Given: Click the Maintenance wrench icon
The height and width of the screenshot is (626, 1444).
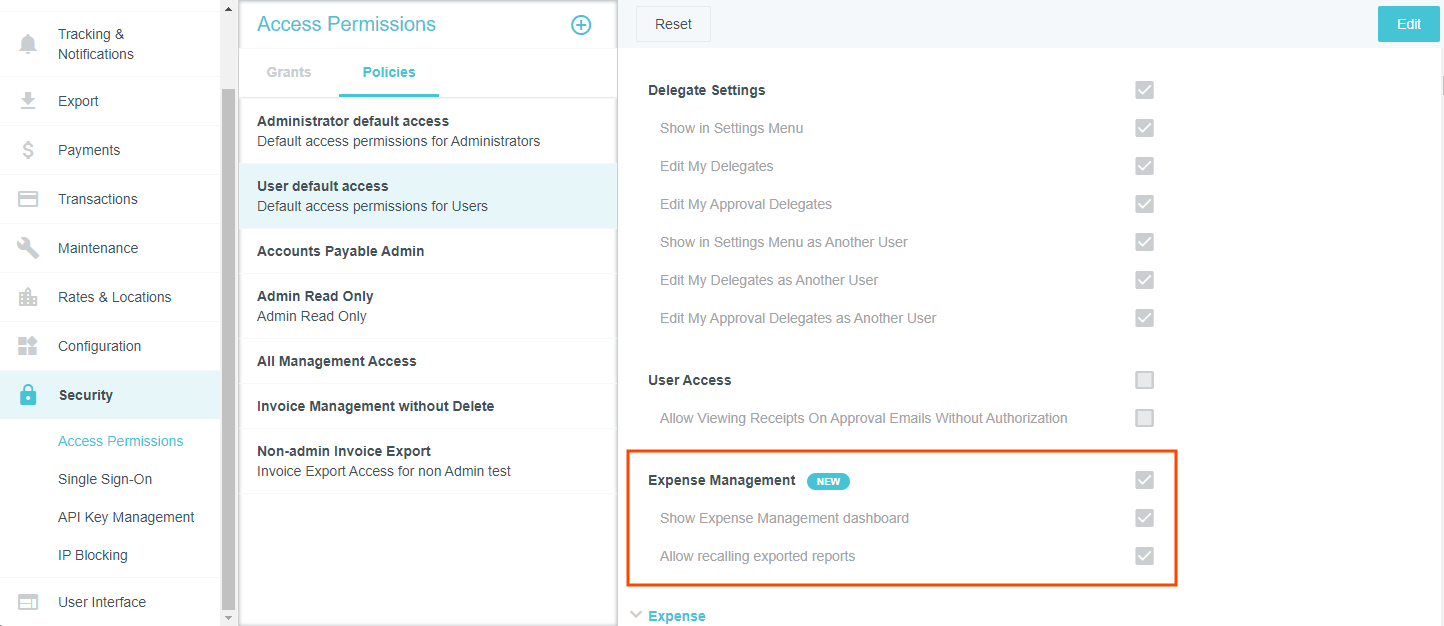Looking at the screenshot, I should [x=28, y=248].
